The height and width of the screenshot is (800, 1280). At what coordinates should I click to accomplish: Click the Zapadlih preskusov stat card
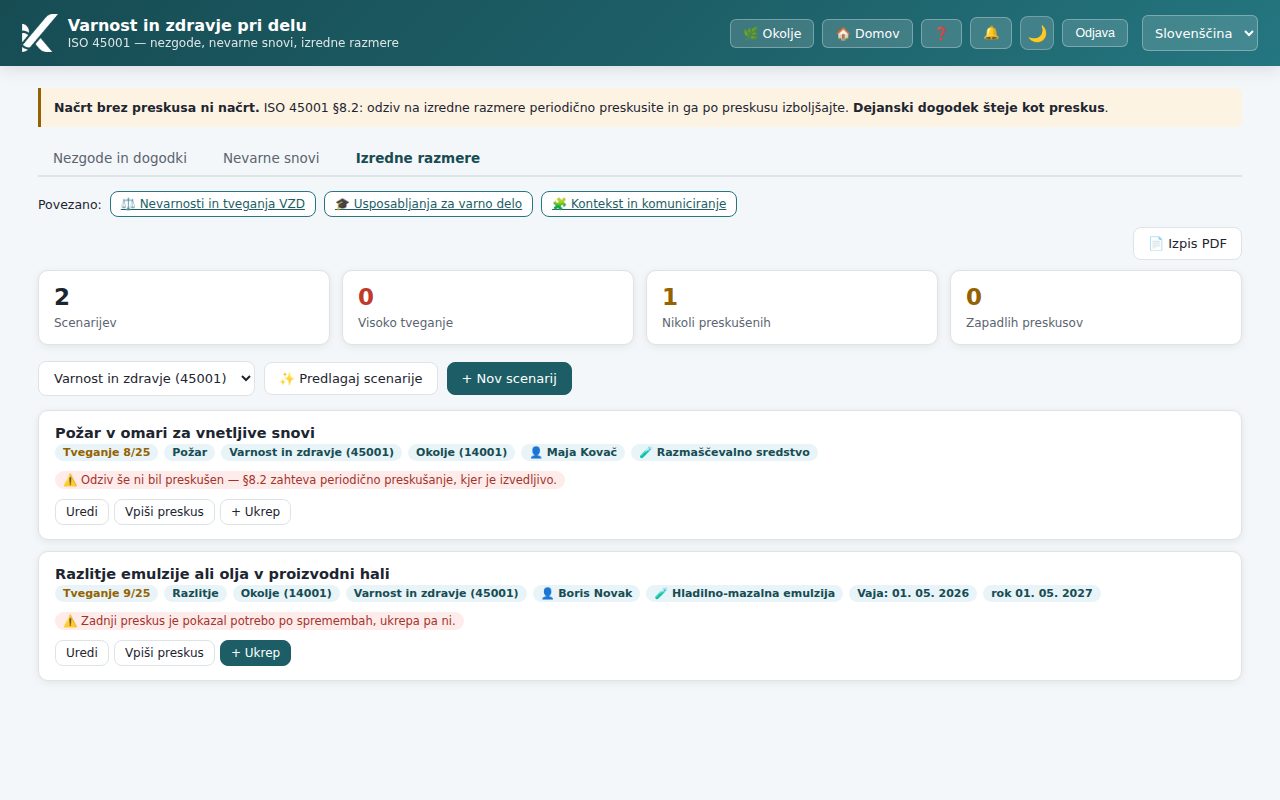tap(1096, 308)
